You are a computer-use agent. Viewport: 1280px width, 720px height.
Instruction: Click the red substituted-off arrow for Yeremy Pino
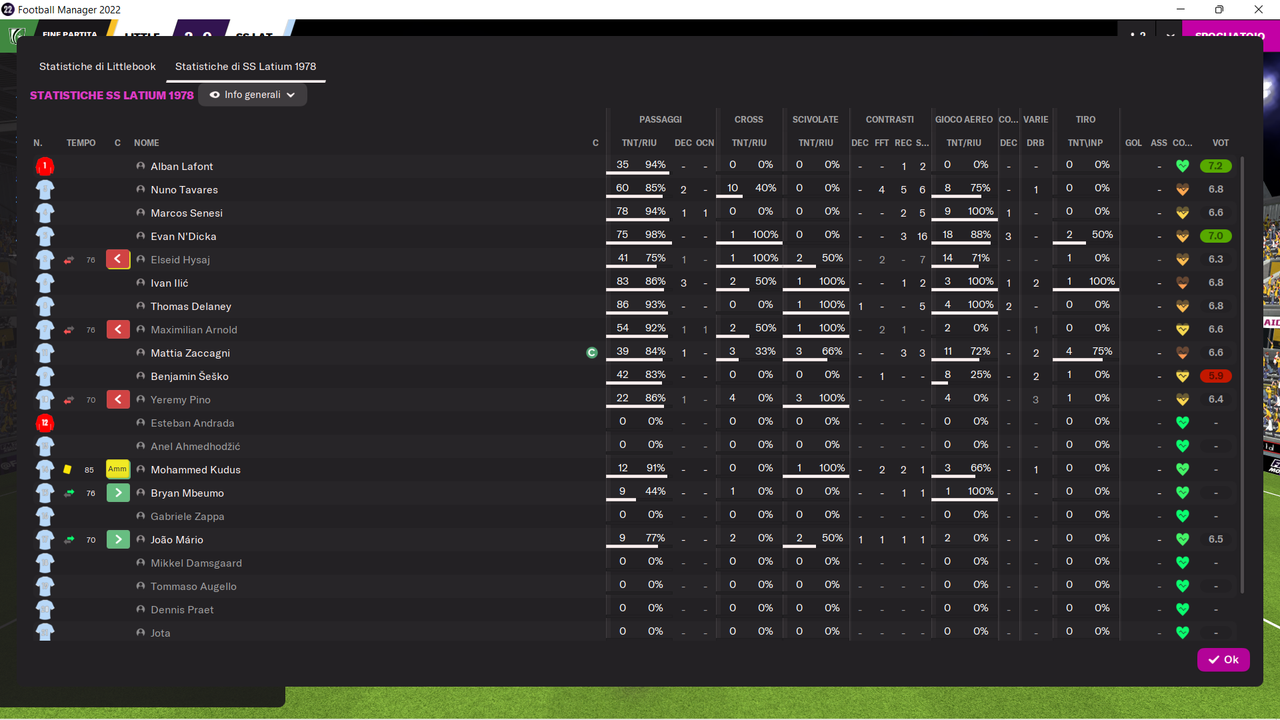point(118,399)
